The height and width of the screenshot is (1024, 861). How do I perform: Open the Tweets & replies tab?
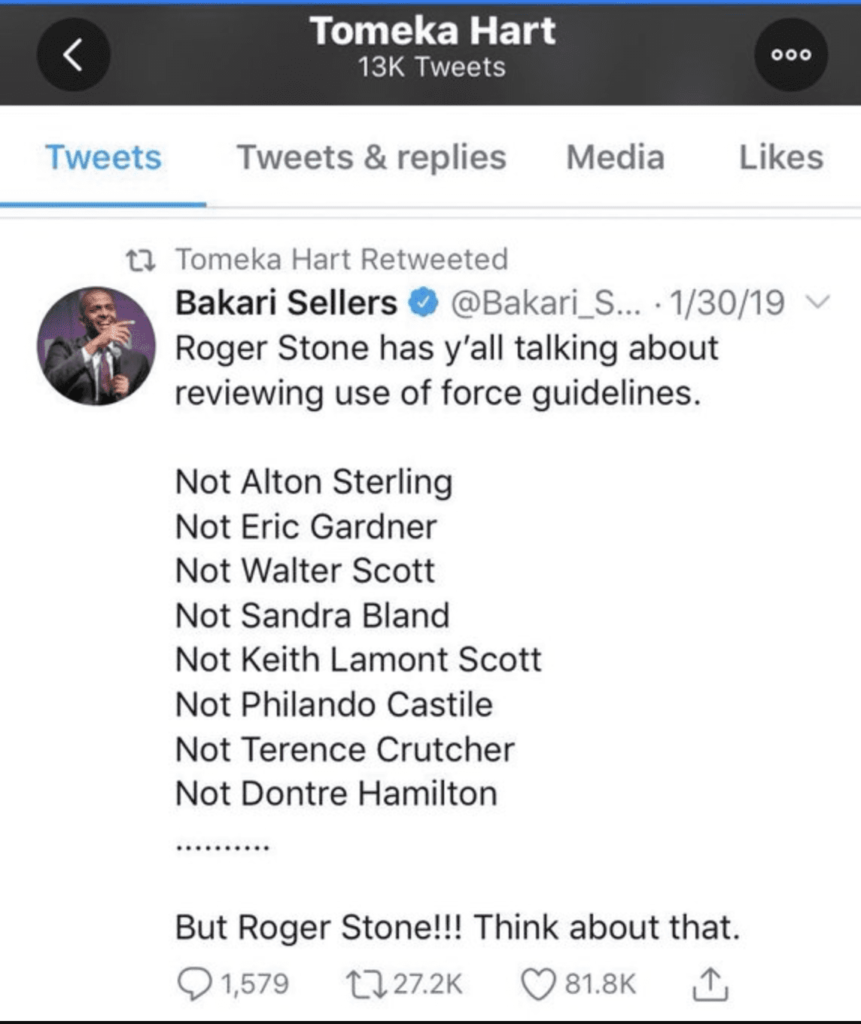pyautogui.click(x=371, y=158)
